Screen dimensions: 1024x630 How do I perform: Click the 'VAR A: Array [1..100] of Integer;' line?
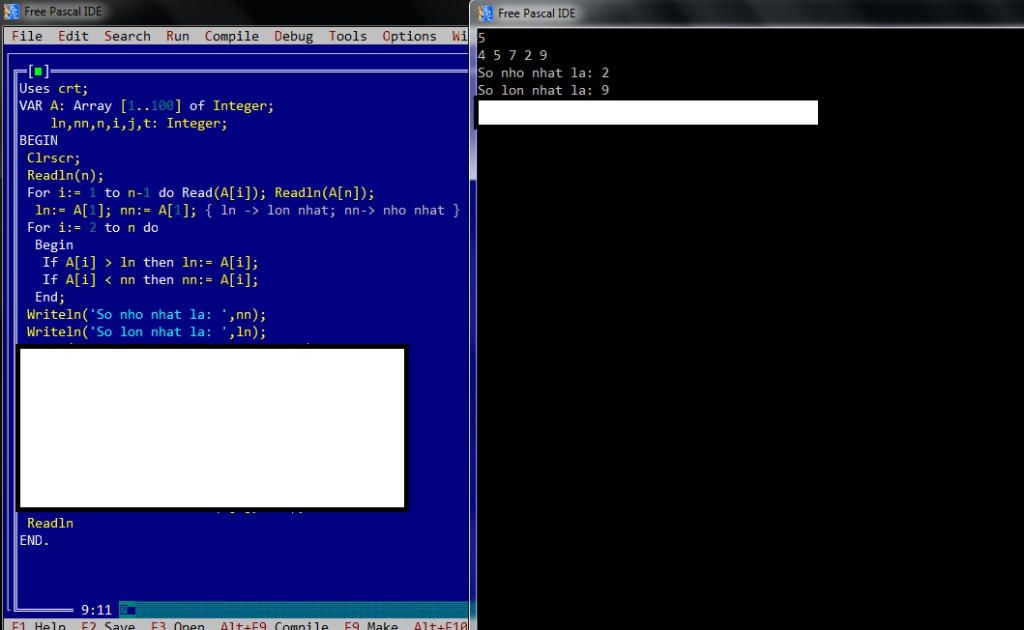coord(146,106)
